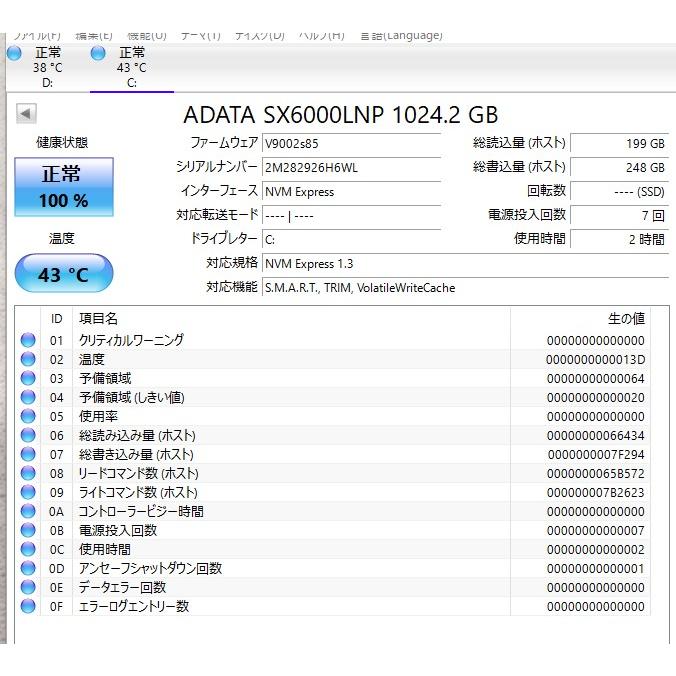Click raw value 0000000000002
The height and width of the screenshot is (676, 676).
pos(595,549)
